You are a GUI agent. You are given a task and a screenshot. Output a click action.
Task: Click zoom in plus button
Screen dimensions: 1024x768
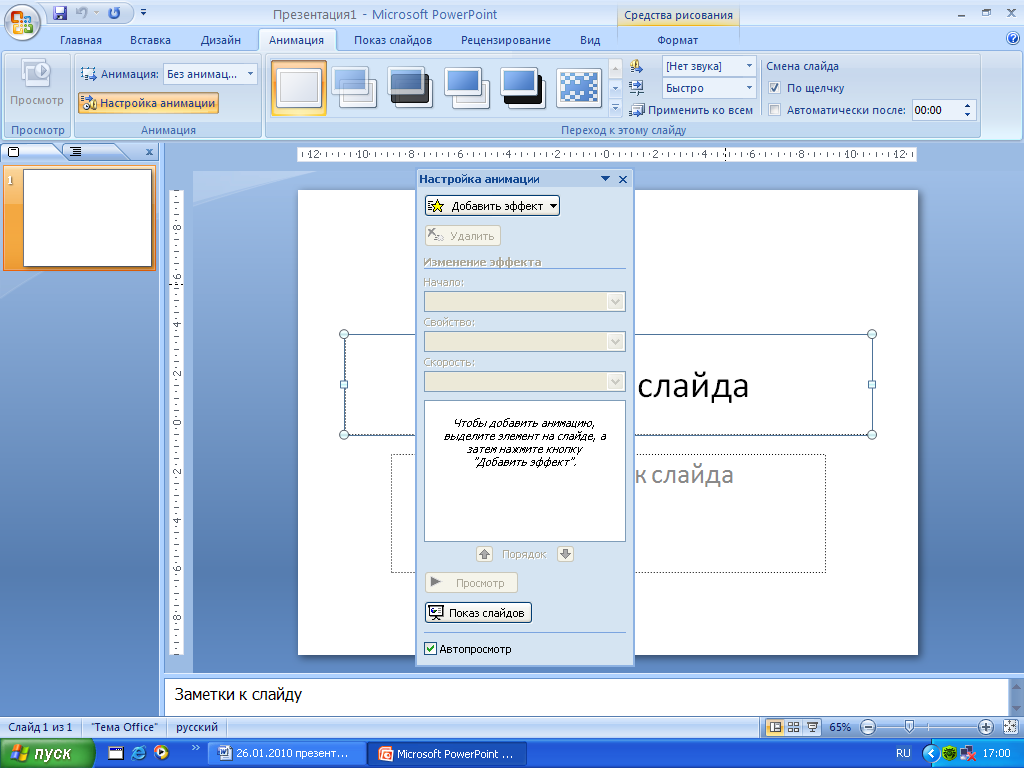coord(985,727)
